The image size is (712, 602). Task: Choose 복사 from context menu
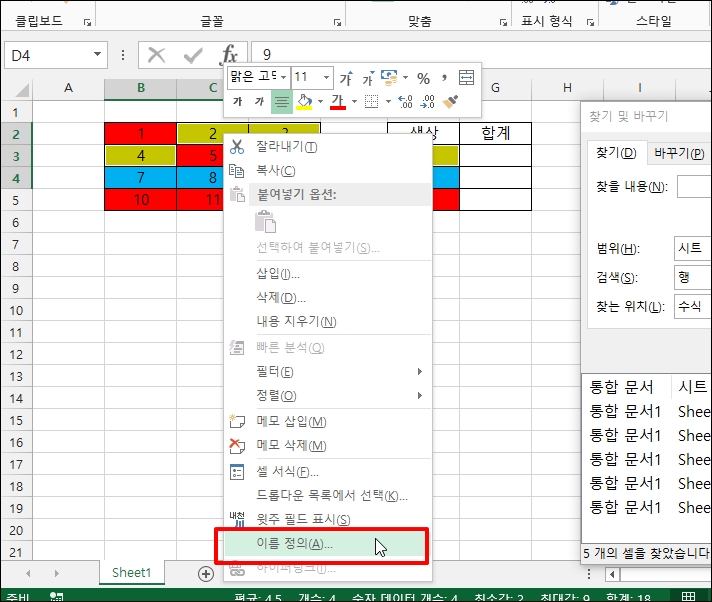click(x=327, y=171)
